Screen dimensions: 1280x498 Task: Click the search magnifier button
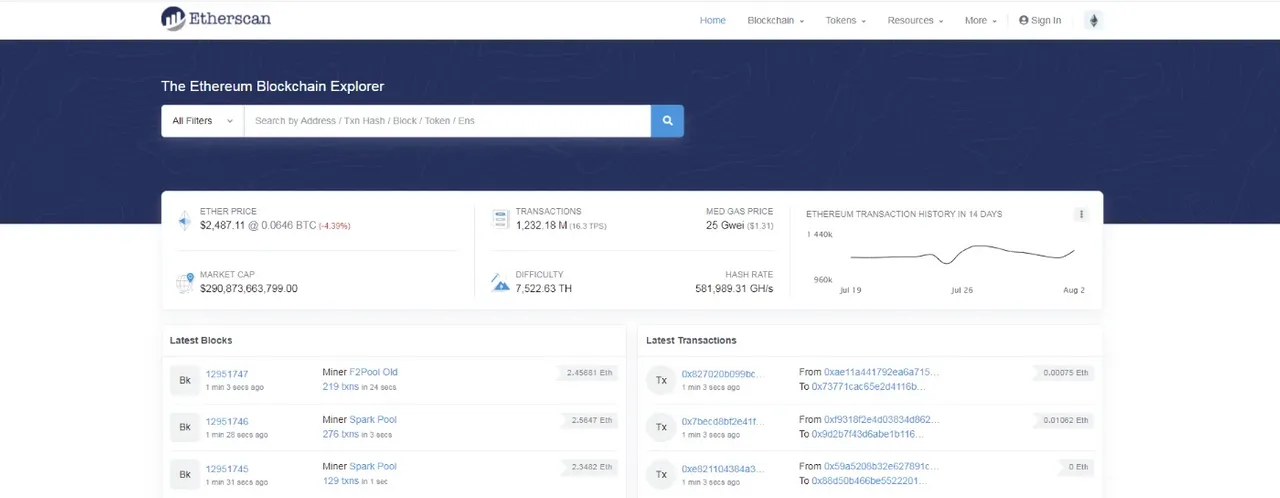(x=667, y=121)
